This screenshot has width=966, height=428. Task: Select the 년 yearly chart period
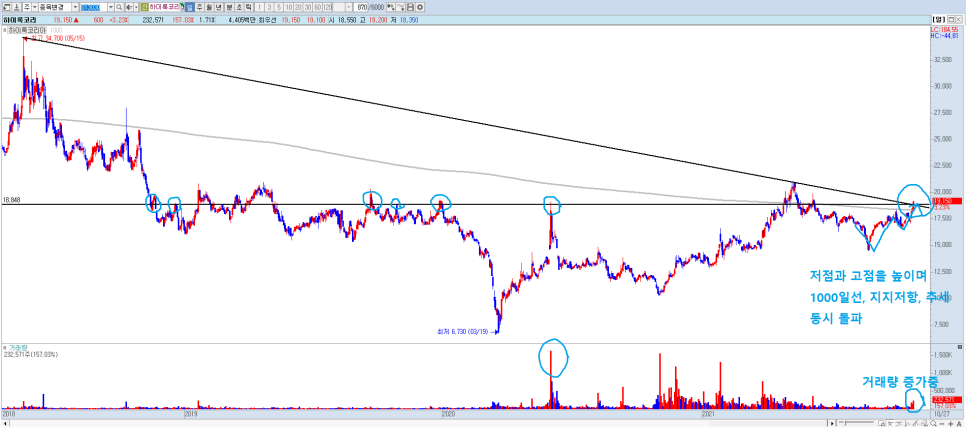pos(219,7)
